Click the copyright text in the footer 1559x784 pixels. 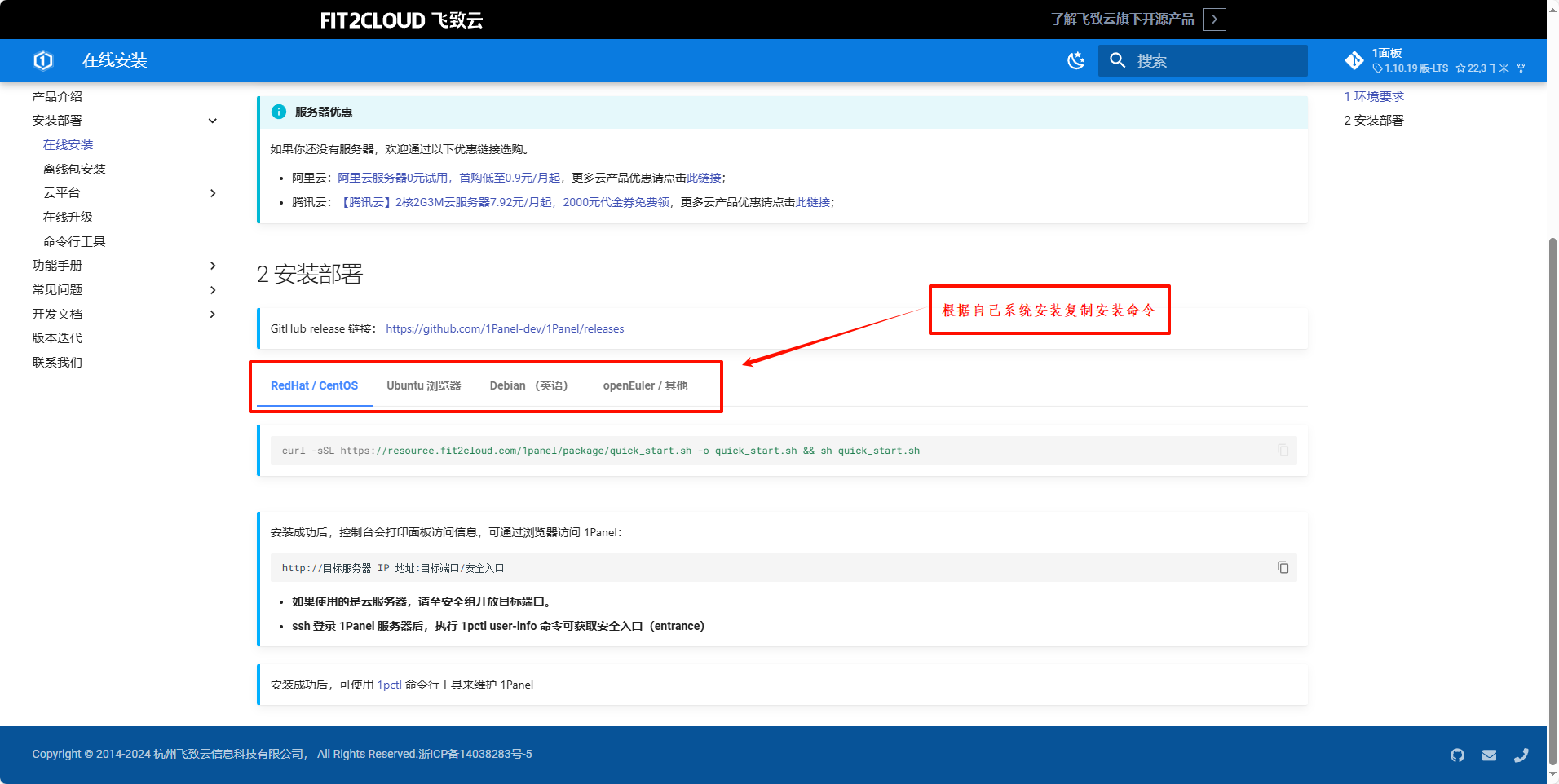[282, 755]
